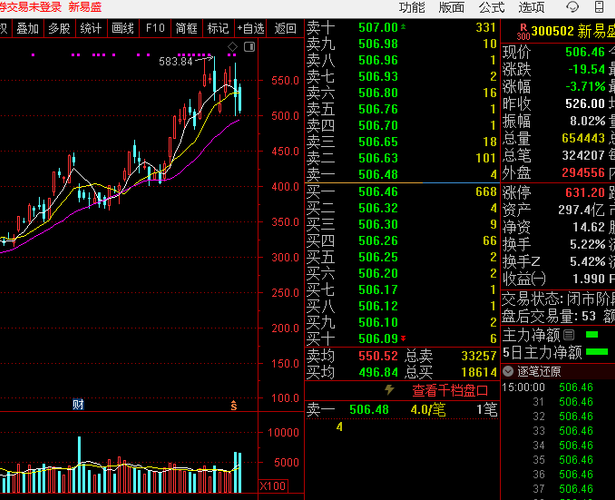Click the diamond marker icon above chart
Screen dimensions: 615x500
pos(233,47)
